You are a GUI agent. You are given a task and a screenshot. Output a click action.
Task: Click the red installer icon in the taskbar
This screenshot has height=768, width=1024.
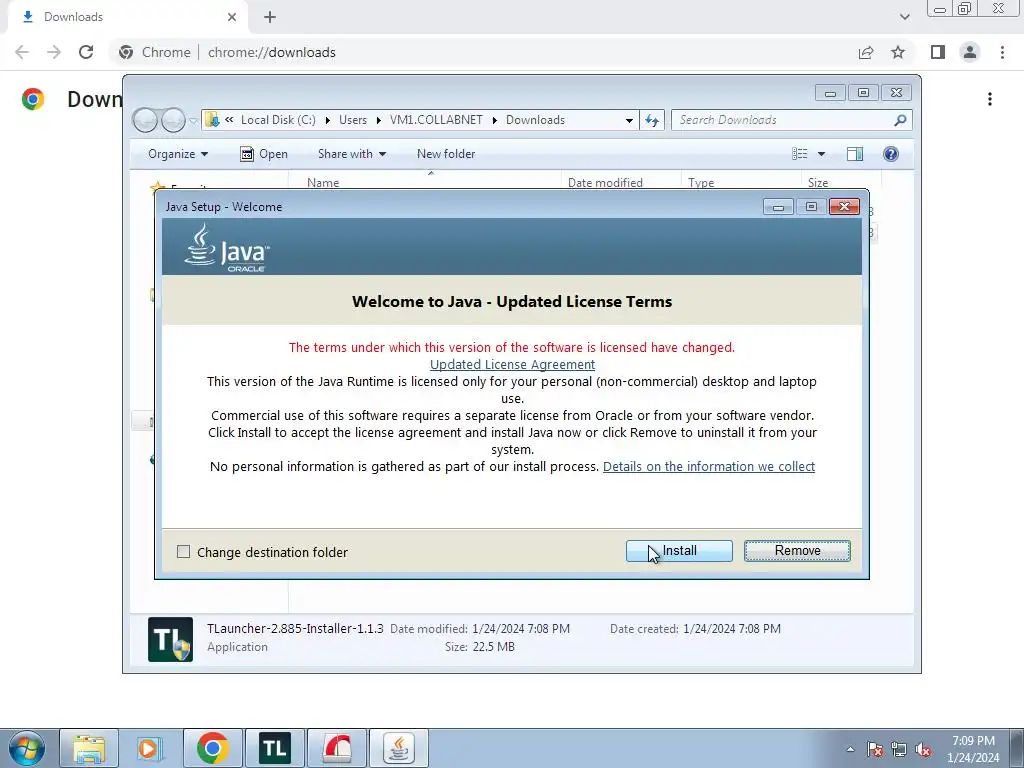[337, 748]
